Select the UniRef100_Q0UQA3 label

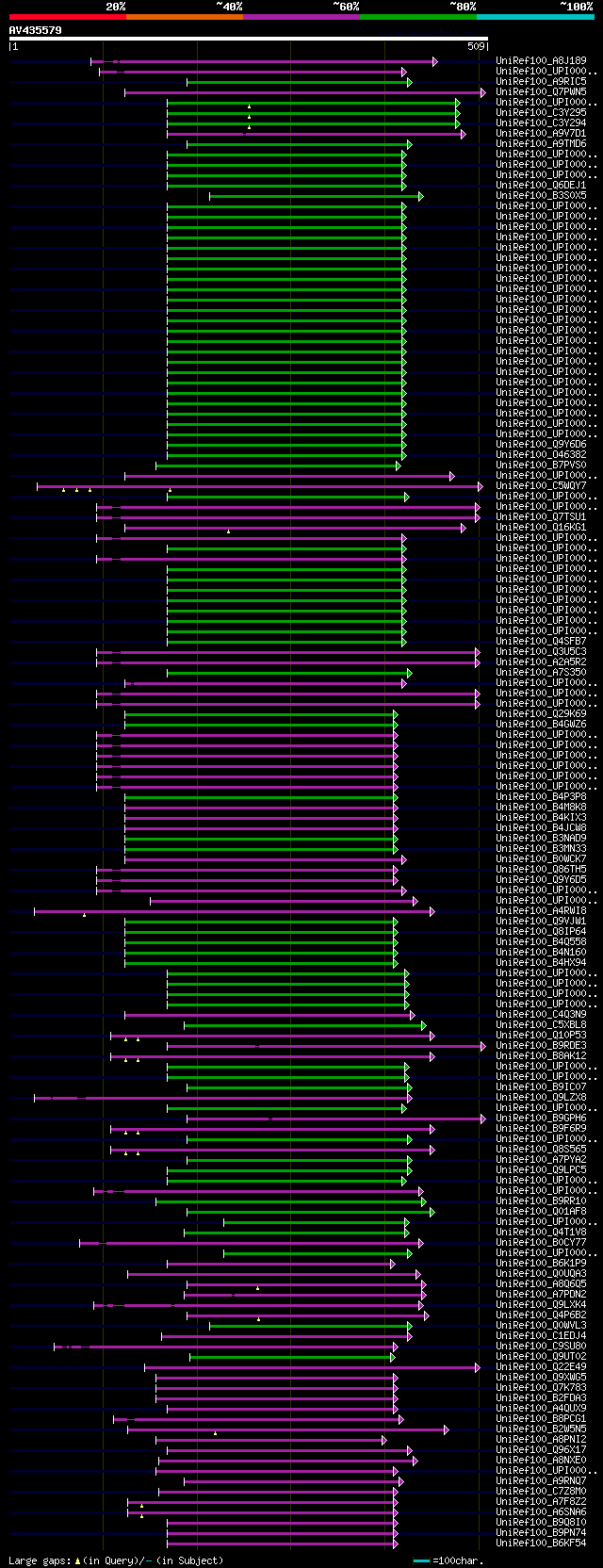541,1274
